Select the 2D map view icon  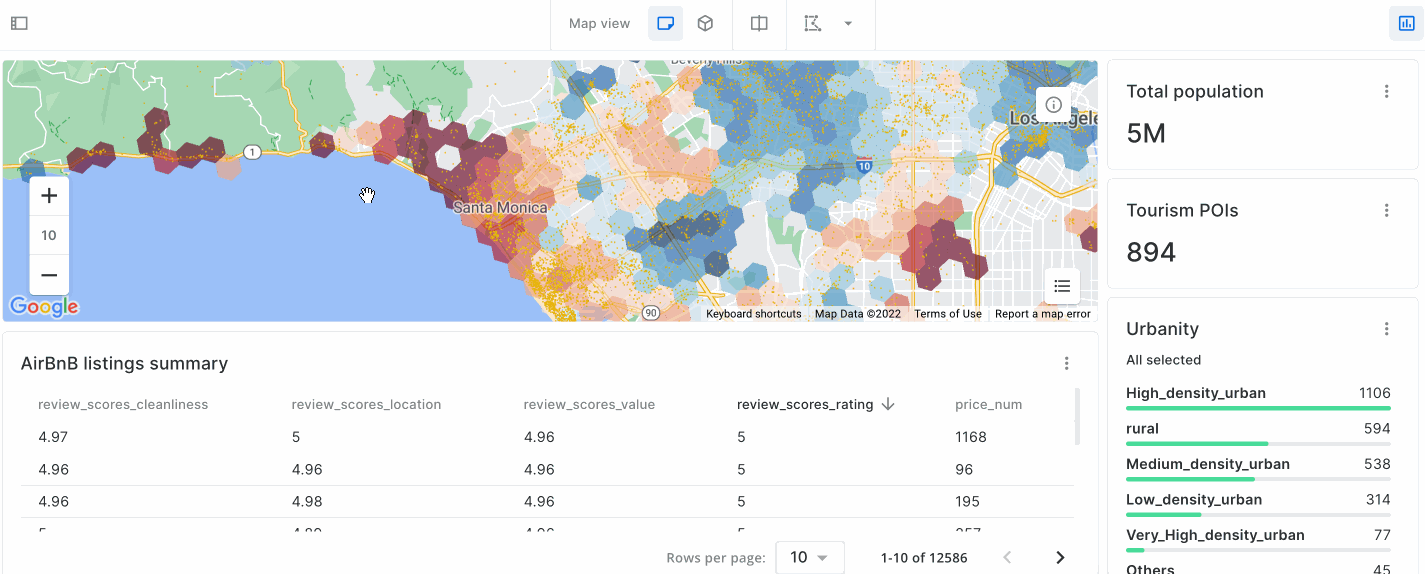pos(665,23)
